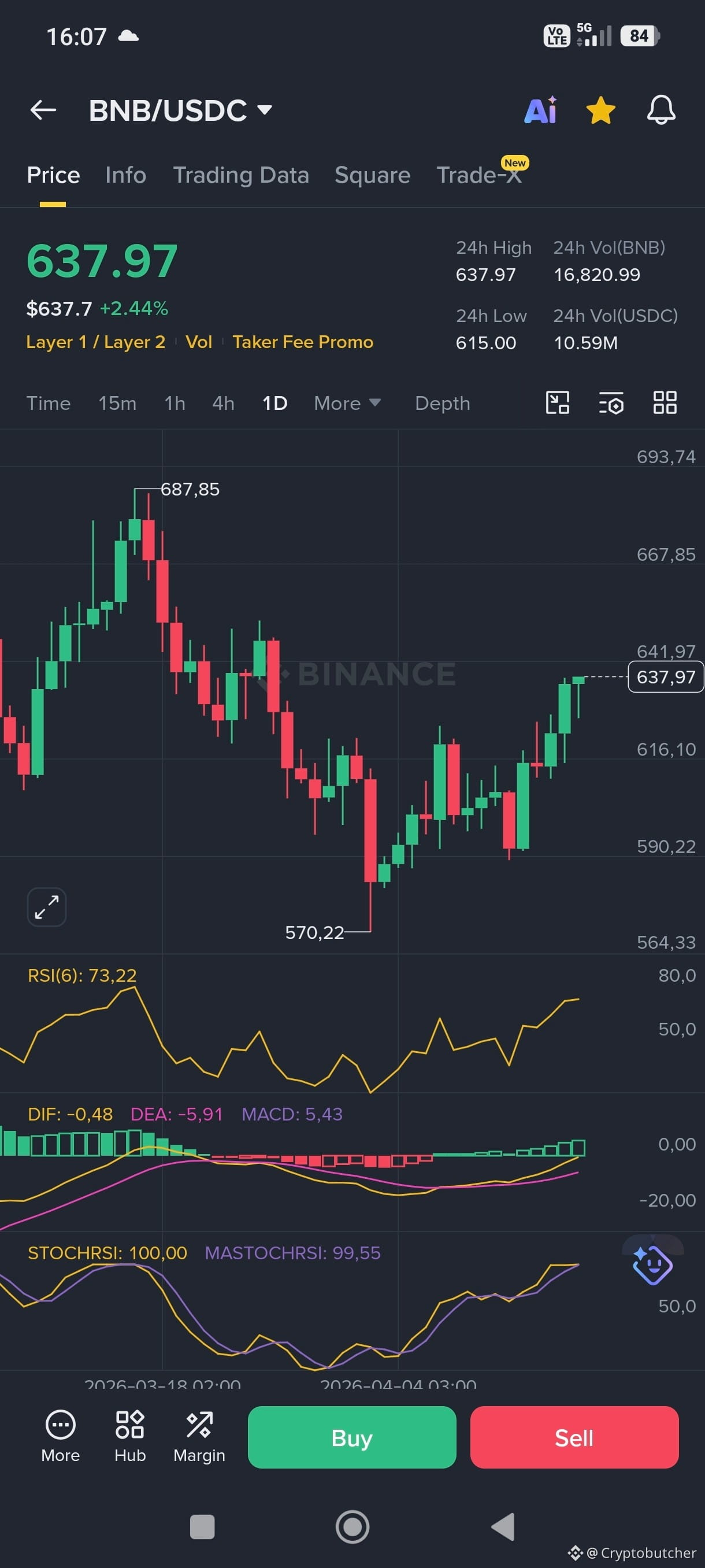Image resolution: width=705 pixels, height=1568 pixels.
Task: Open the Taker Fee Promo link
Action: pyautogui.click(x=303, y=342)
